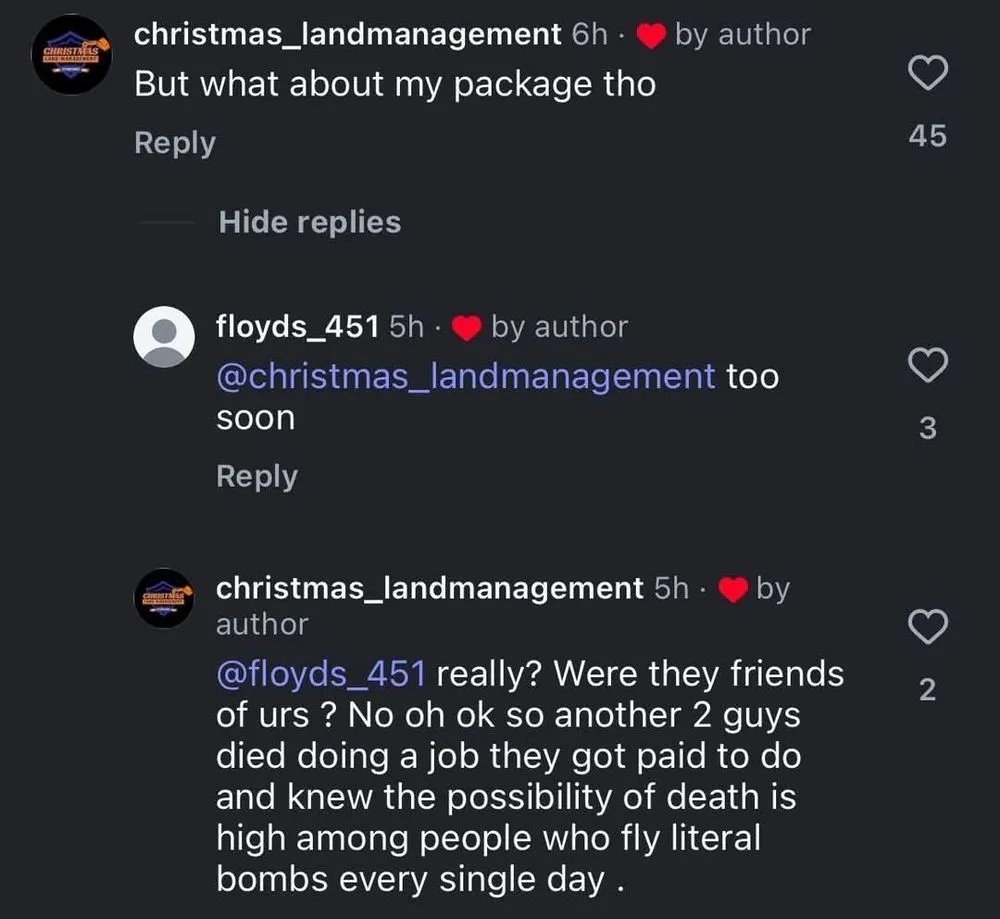The width and height of the screenshot is (1000, 919).
Task: Like floyds_451's "too soon" reply
Action: pyautogui.click(x=927, y=366)
